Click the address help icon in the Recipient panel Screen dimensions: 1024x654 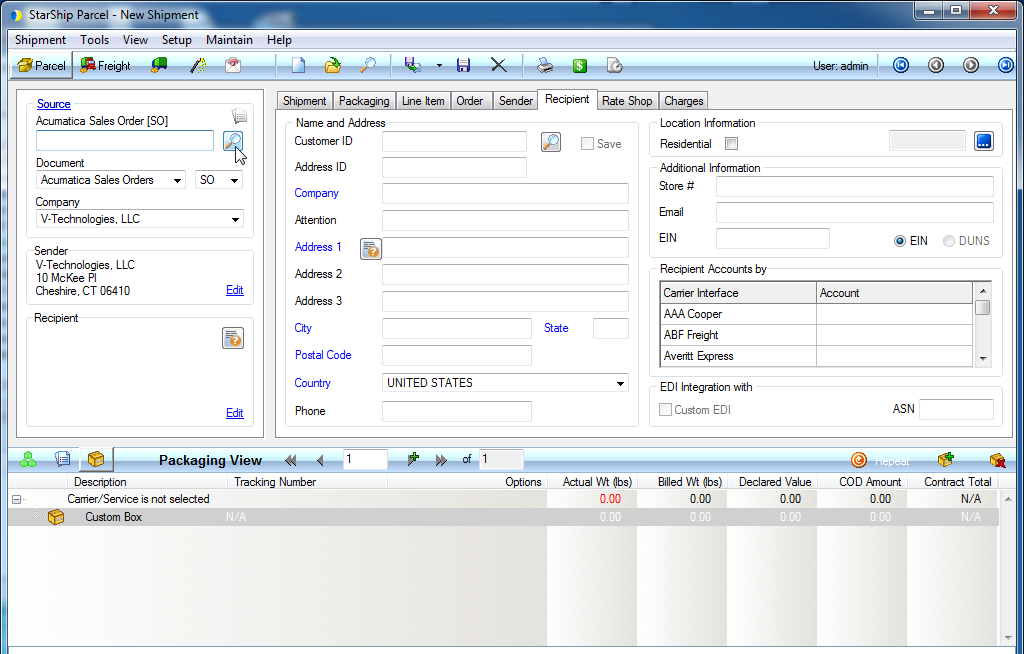(233, 338)
